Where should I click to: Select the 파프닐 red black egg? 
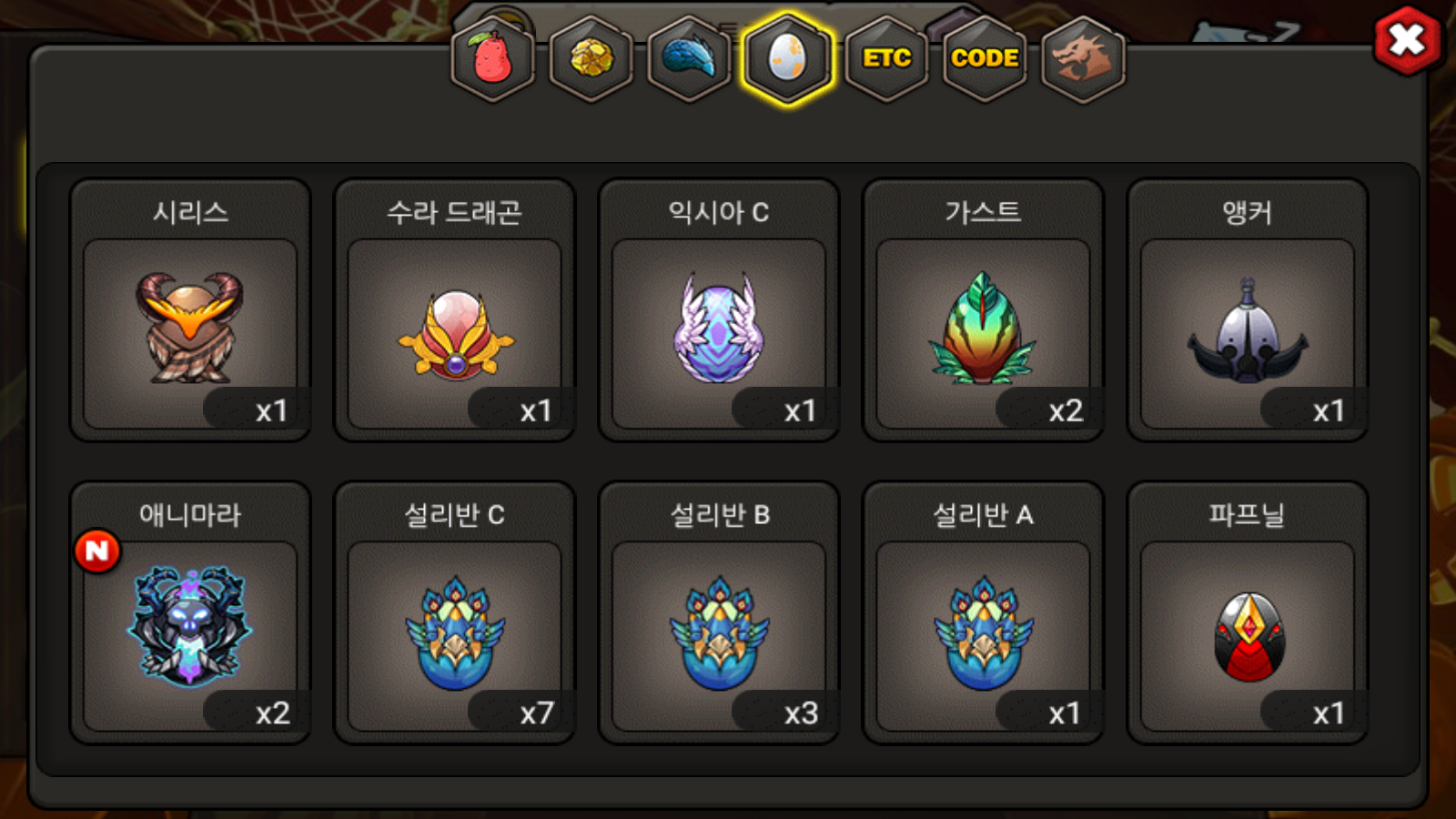(x=1247, y=613)
